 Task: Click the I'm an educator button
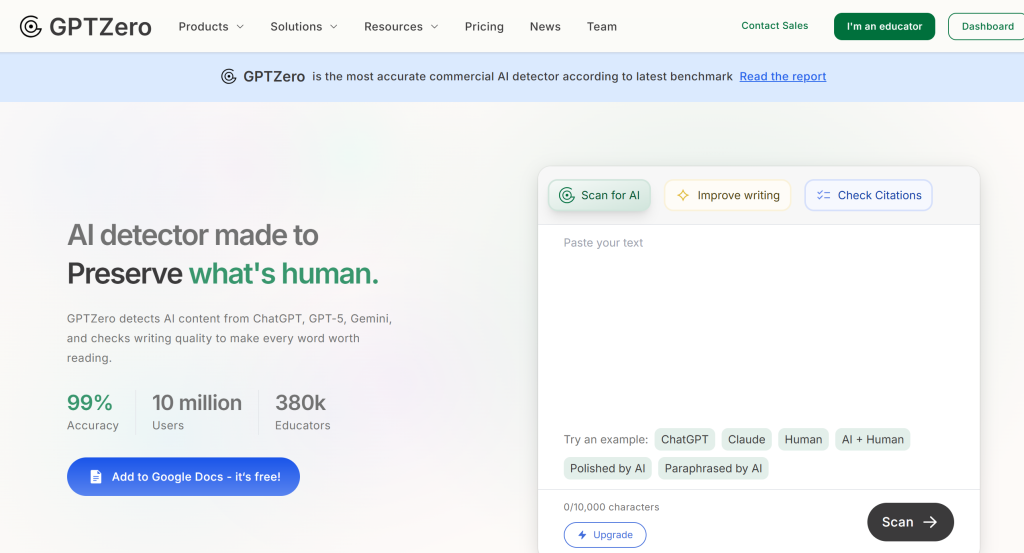884,26
